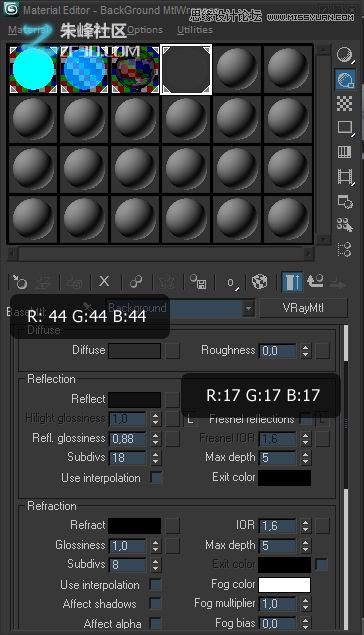The height and width of the screenshot is (635, 364).
Task: Click the refraction IOR 1,6 field
Action: [x=277, y=526]
